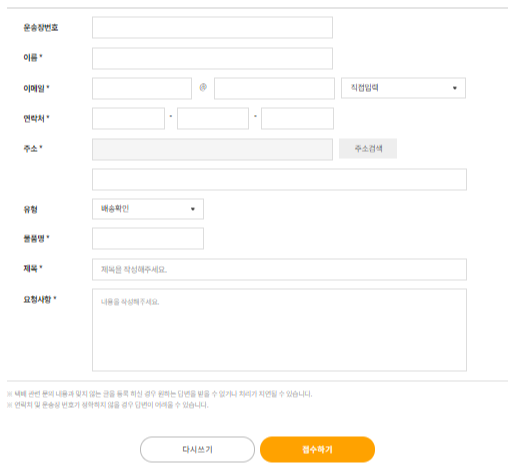Click the 운송장번호 label
The width and height of the screenshot is (511, 466).
(41, 27)
